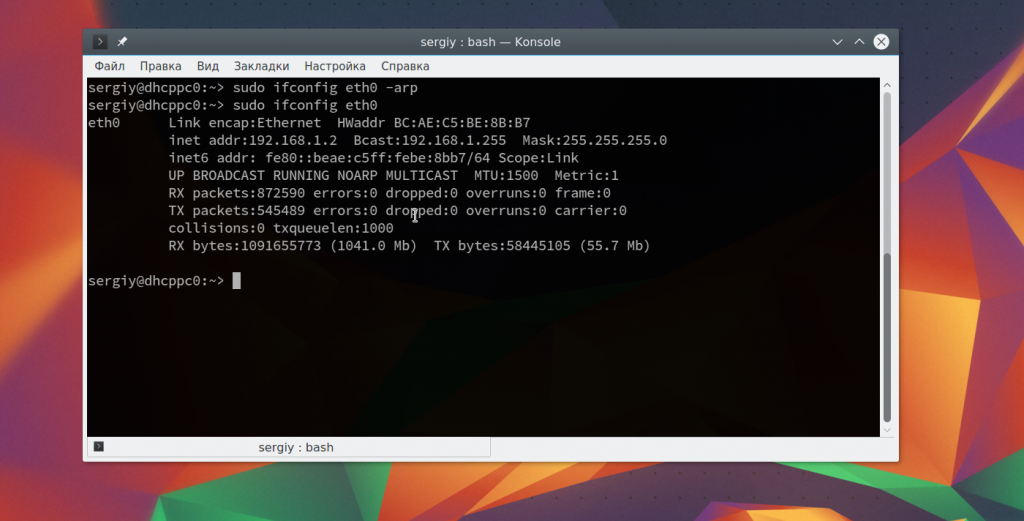Click 'inet addr:192.168.1.2' text
Viewport: 1024px width, 521px height.
253,140
